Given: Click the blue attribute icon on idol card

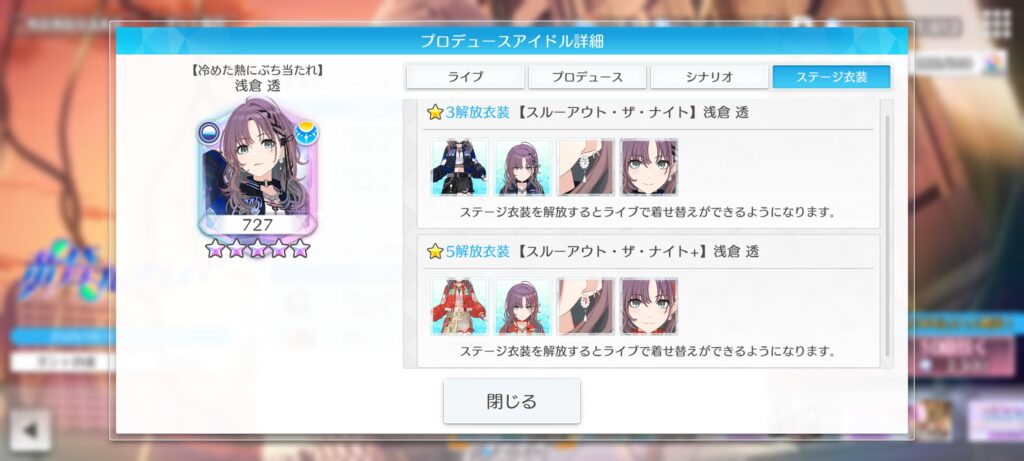Looking at the screenshot, I should [210, 133].
